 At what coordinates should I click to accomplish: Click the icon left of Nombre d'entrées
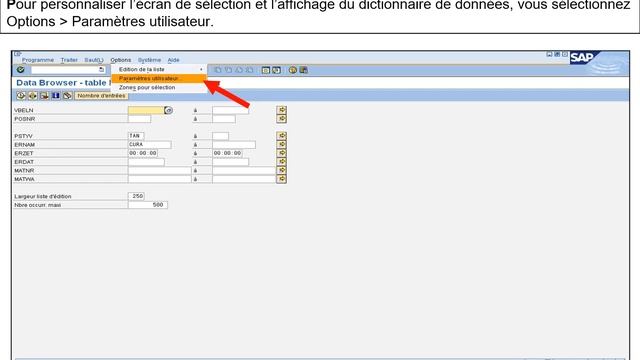coord(67,96)
